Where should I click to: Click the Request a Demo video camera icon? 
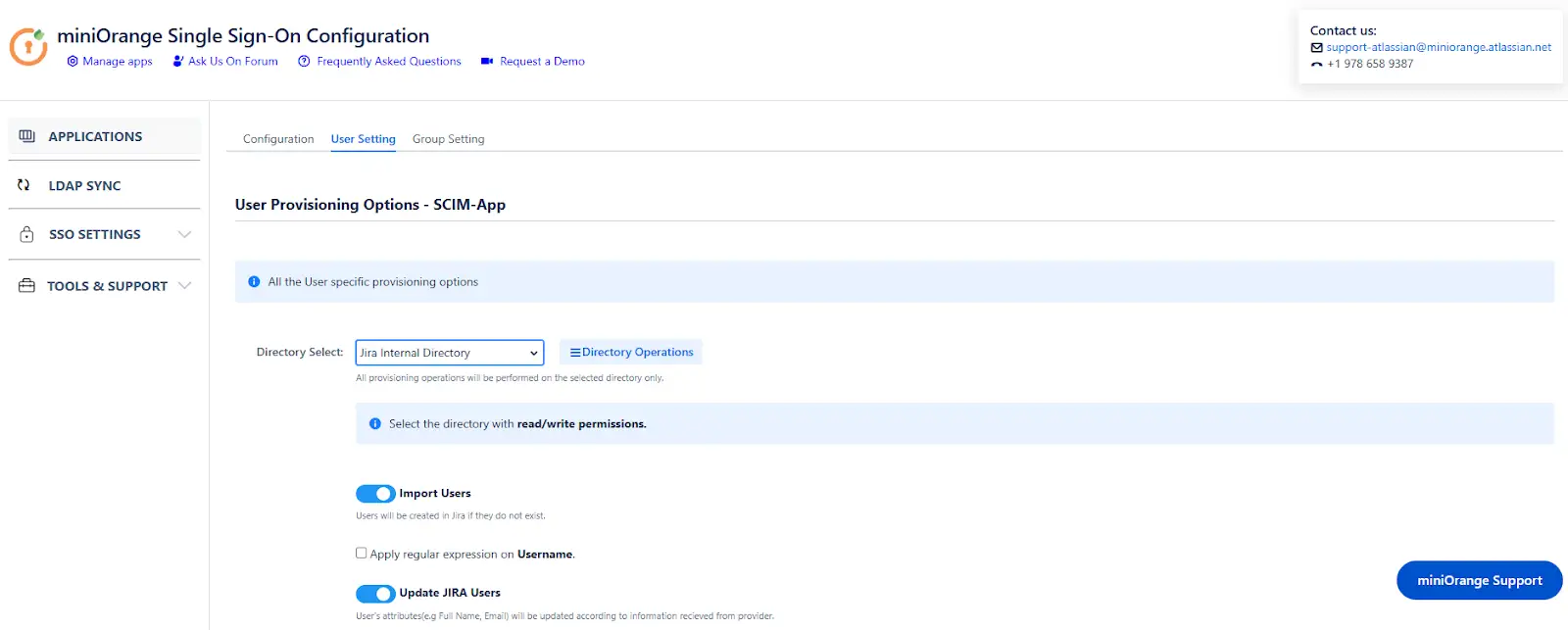pos(487,61)
